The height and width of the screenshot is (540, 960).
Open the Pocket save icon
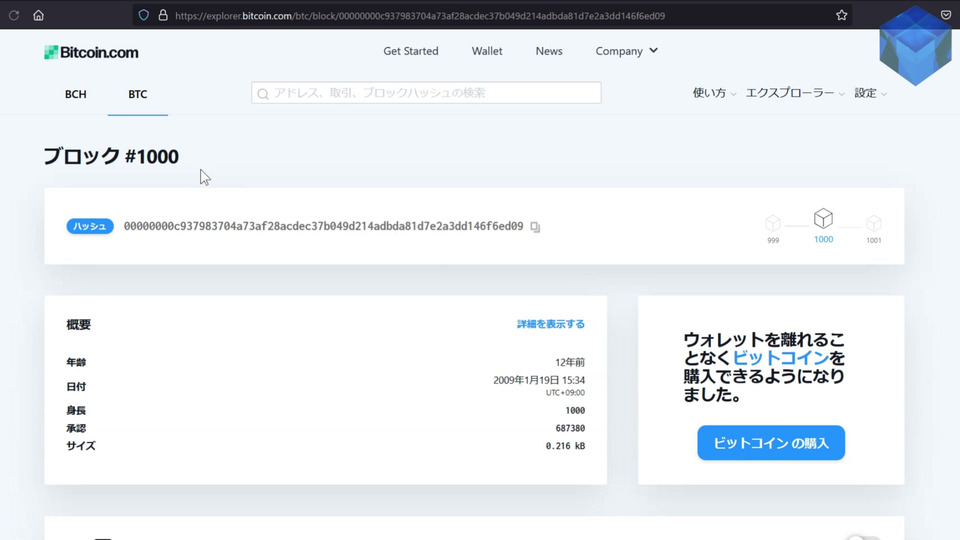point(946,15)
